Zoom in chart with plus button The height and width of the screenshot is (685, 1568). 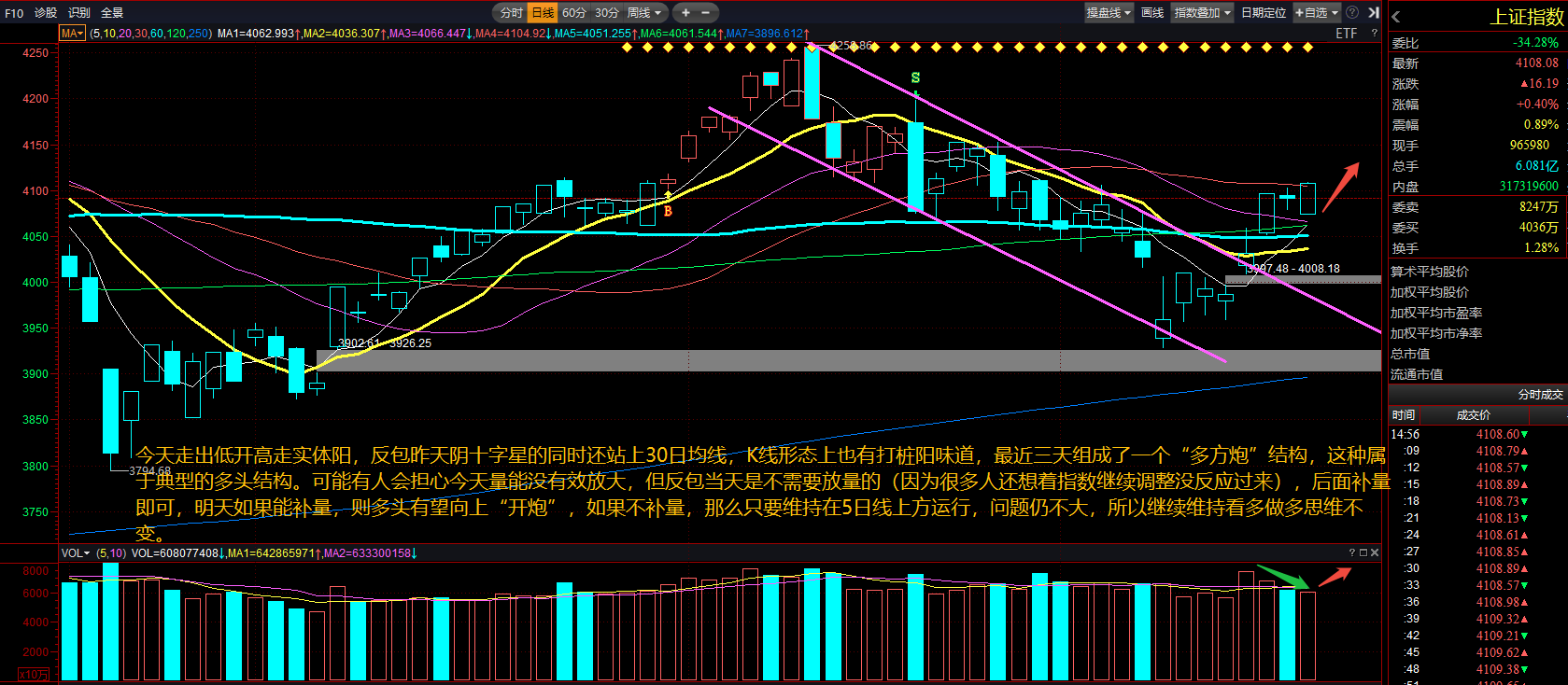(x=685, y=12)
